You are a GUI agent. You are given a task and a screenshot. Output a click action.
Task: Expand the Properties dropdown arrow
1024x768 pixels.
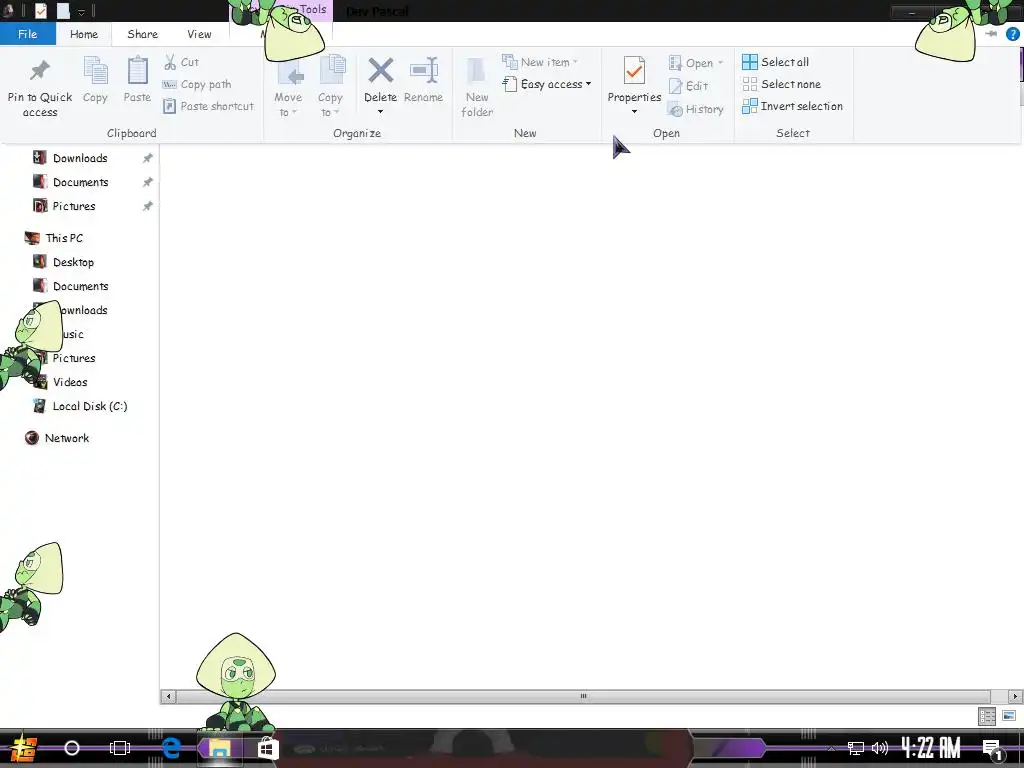tap(634, 112)
